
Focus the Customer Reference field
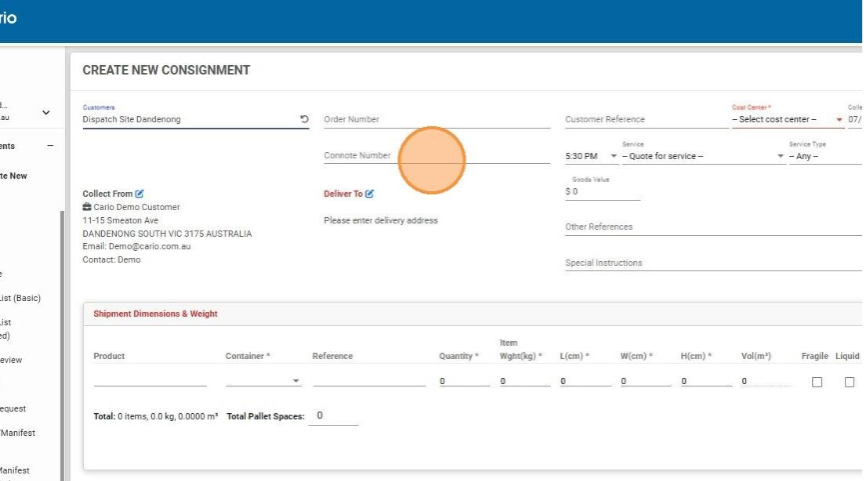[x=644, y=120]
